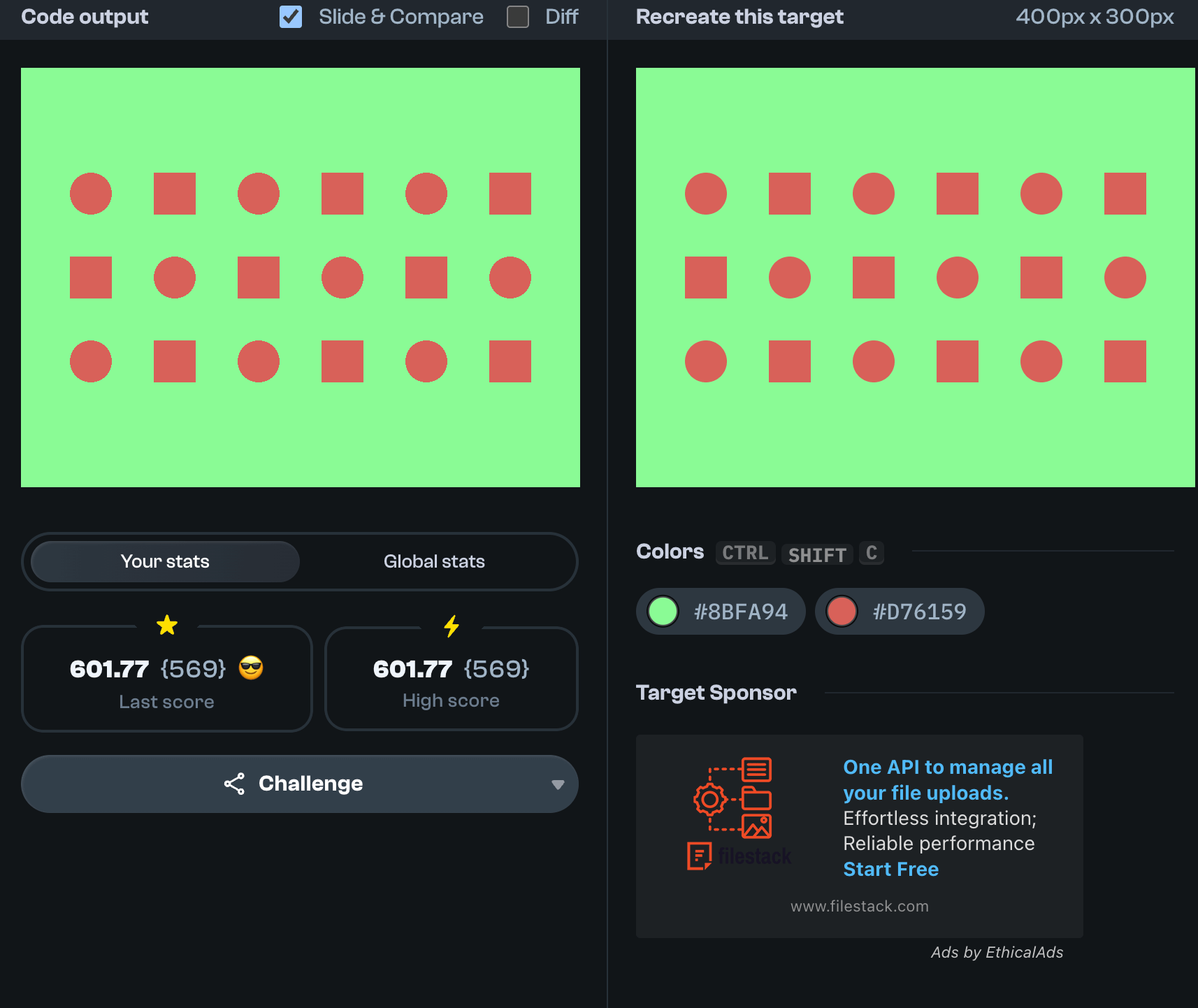Click the Start Free link
The height and width of the screenshot is (1008, 1198).
(890, 869)
